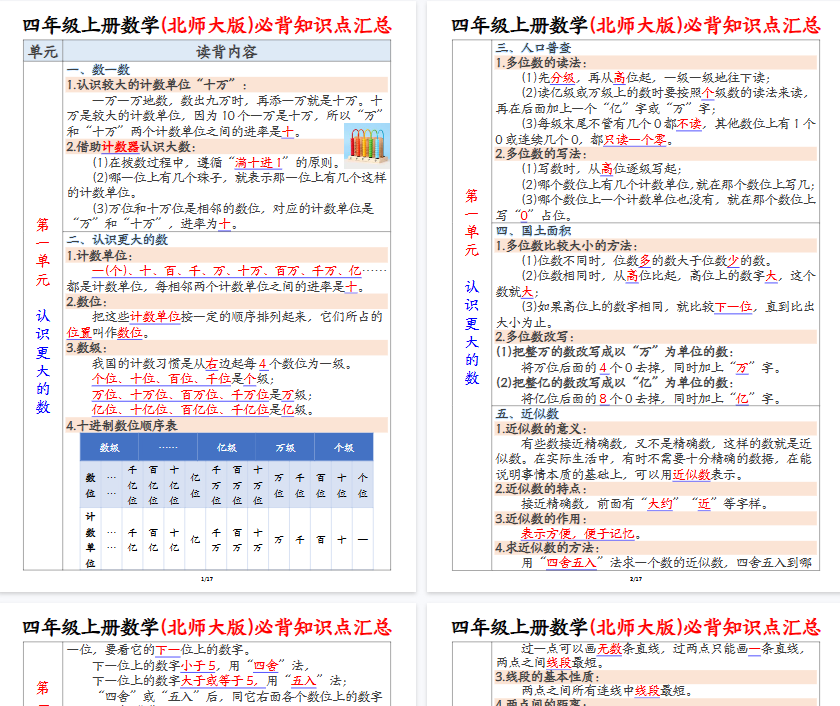Click the '计数单位' row label in table
This screenshot has height=706, width=840.
[91, 540]
